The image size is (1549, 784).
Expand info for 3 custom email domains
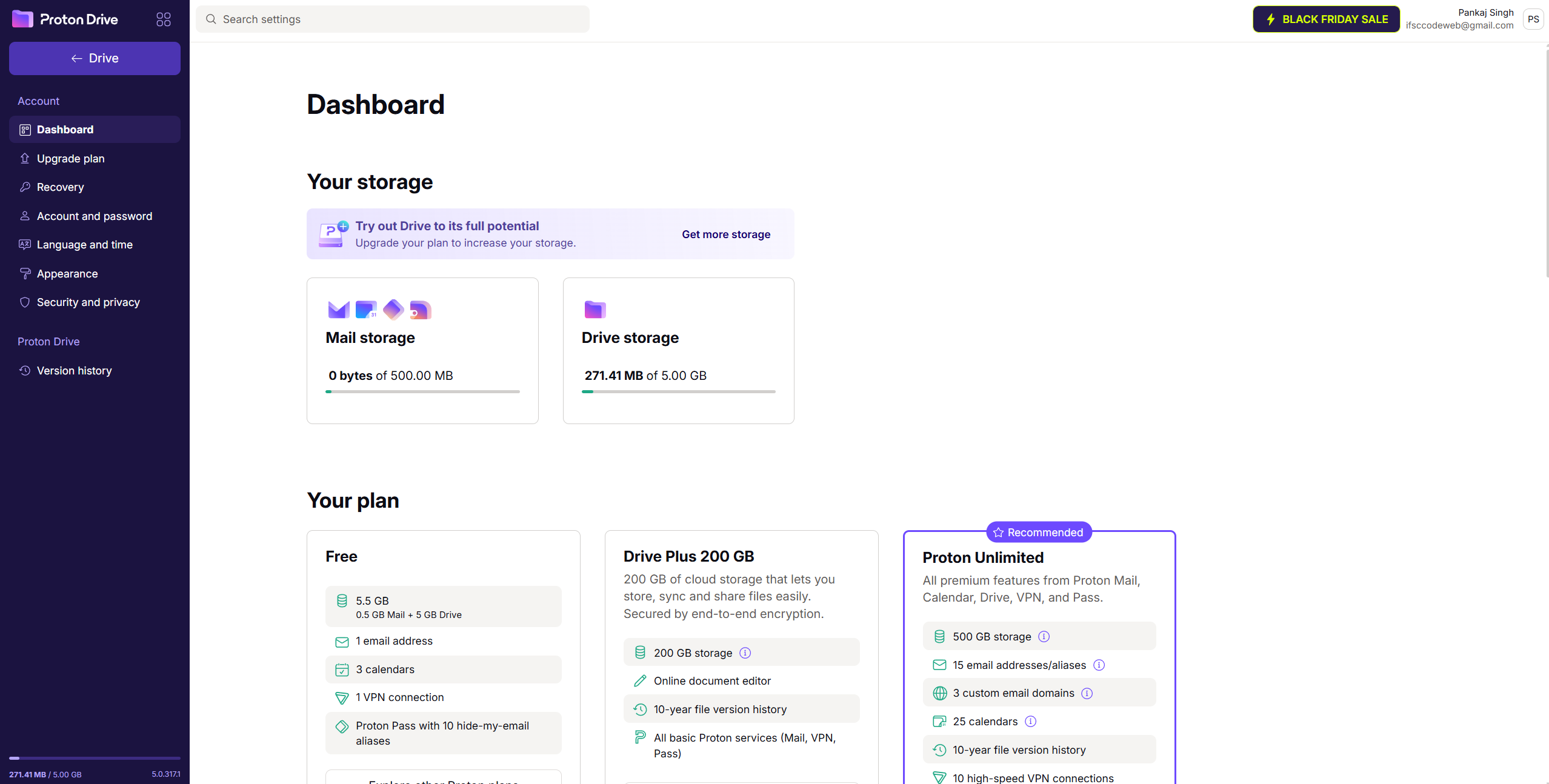tap(1087, 693)
